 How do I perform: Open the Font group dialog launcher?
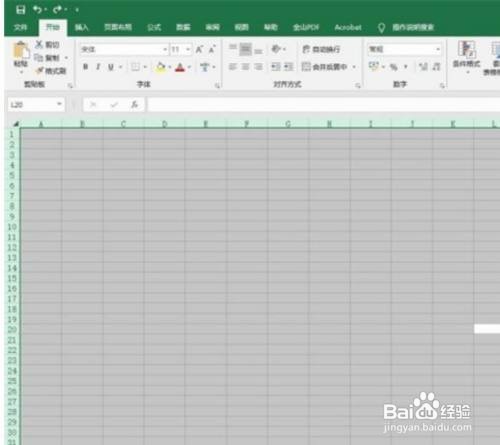(x=217, y=86)
